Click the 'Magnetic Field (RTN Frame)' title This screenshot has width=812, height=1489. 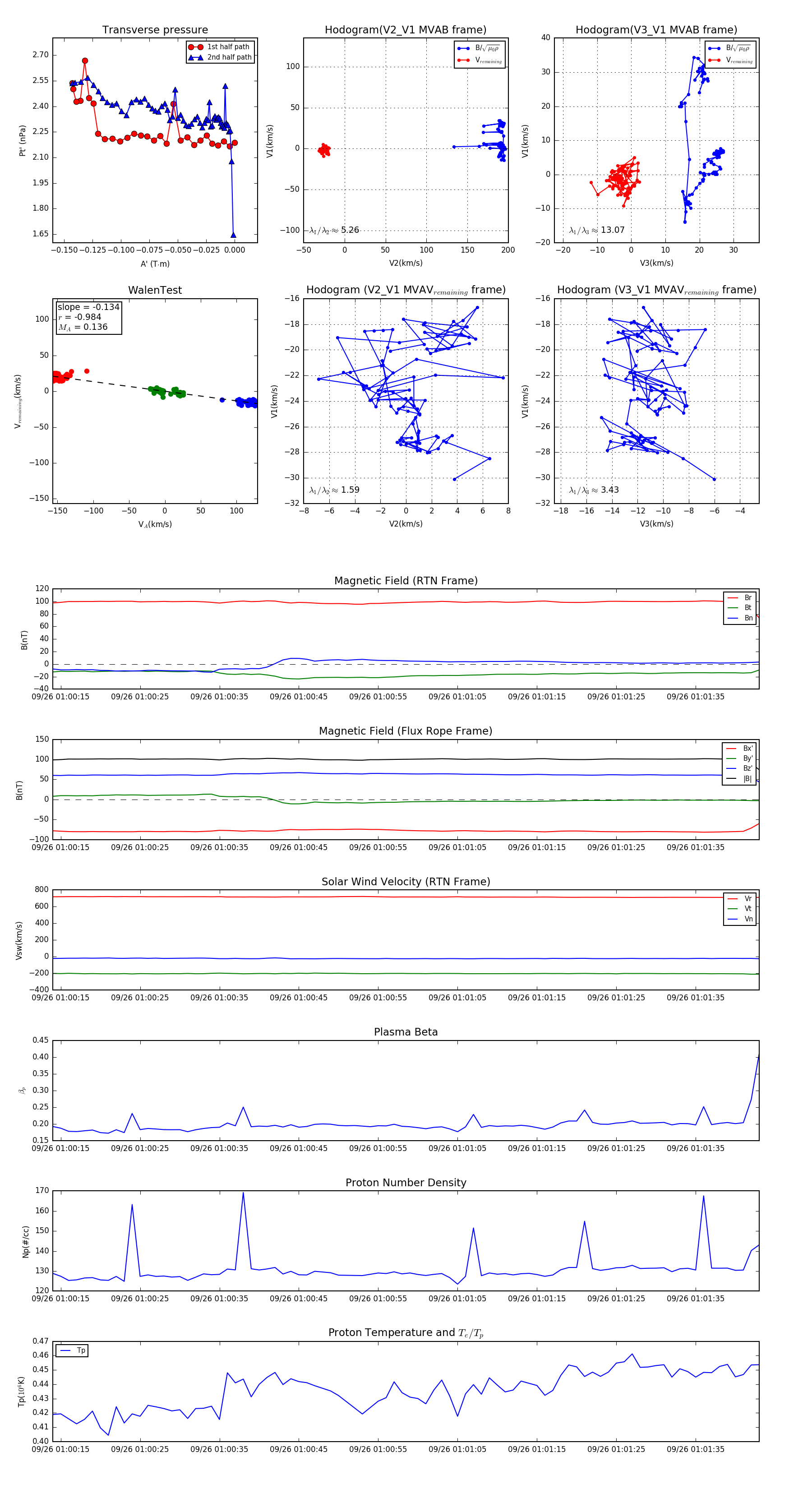tap(406, 581)
